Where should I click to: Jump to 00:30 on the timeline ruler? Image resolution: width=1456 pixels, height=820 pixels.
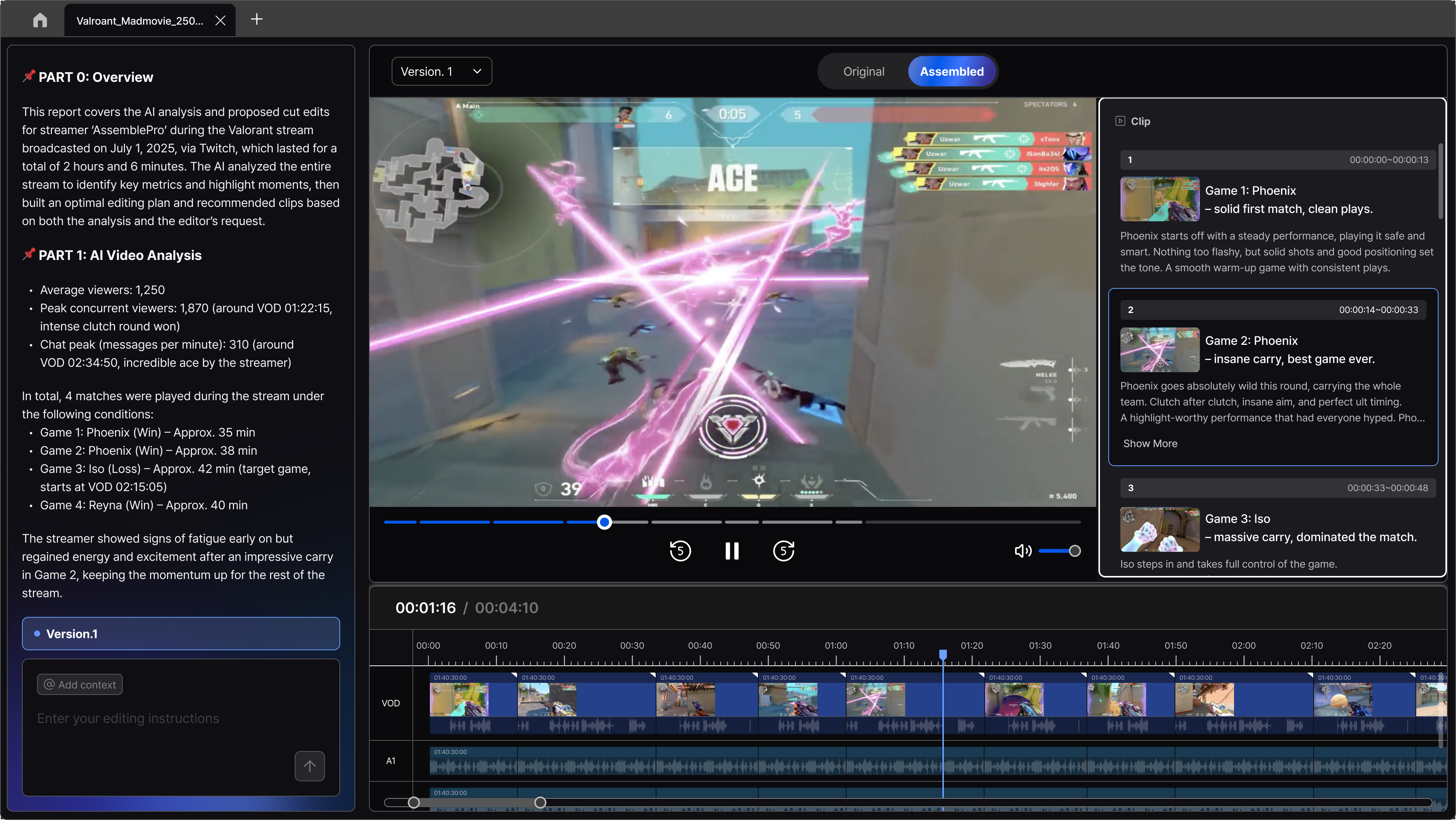tap(632, 645)
